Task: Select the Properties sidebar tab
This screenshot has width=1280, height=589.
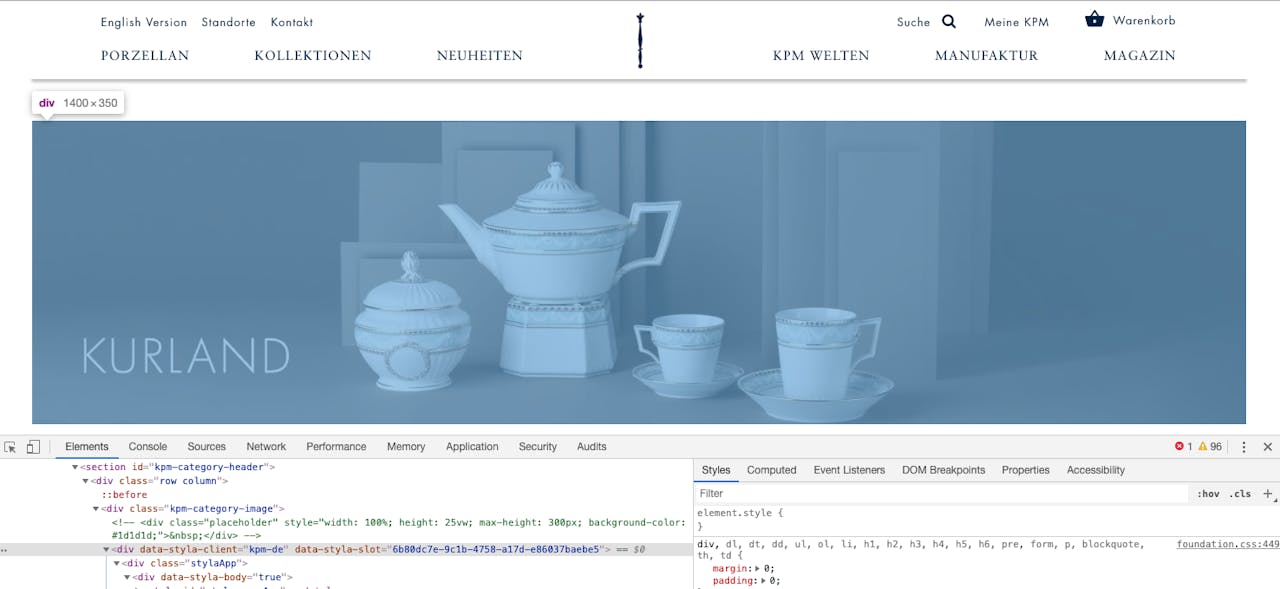Action: (1026, 470)
